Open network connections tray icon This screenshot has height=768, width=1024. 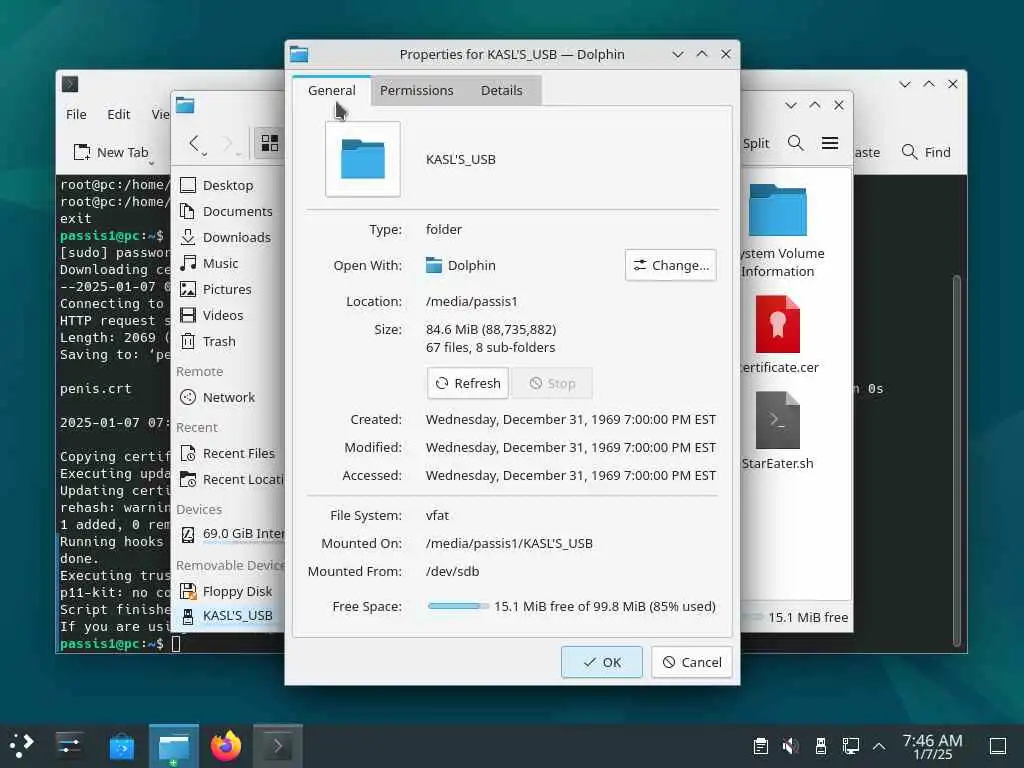(850, 746)
